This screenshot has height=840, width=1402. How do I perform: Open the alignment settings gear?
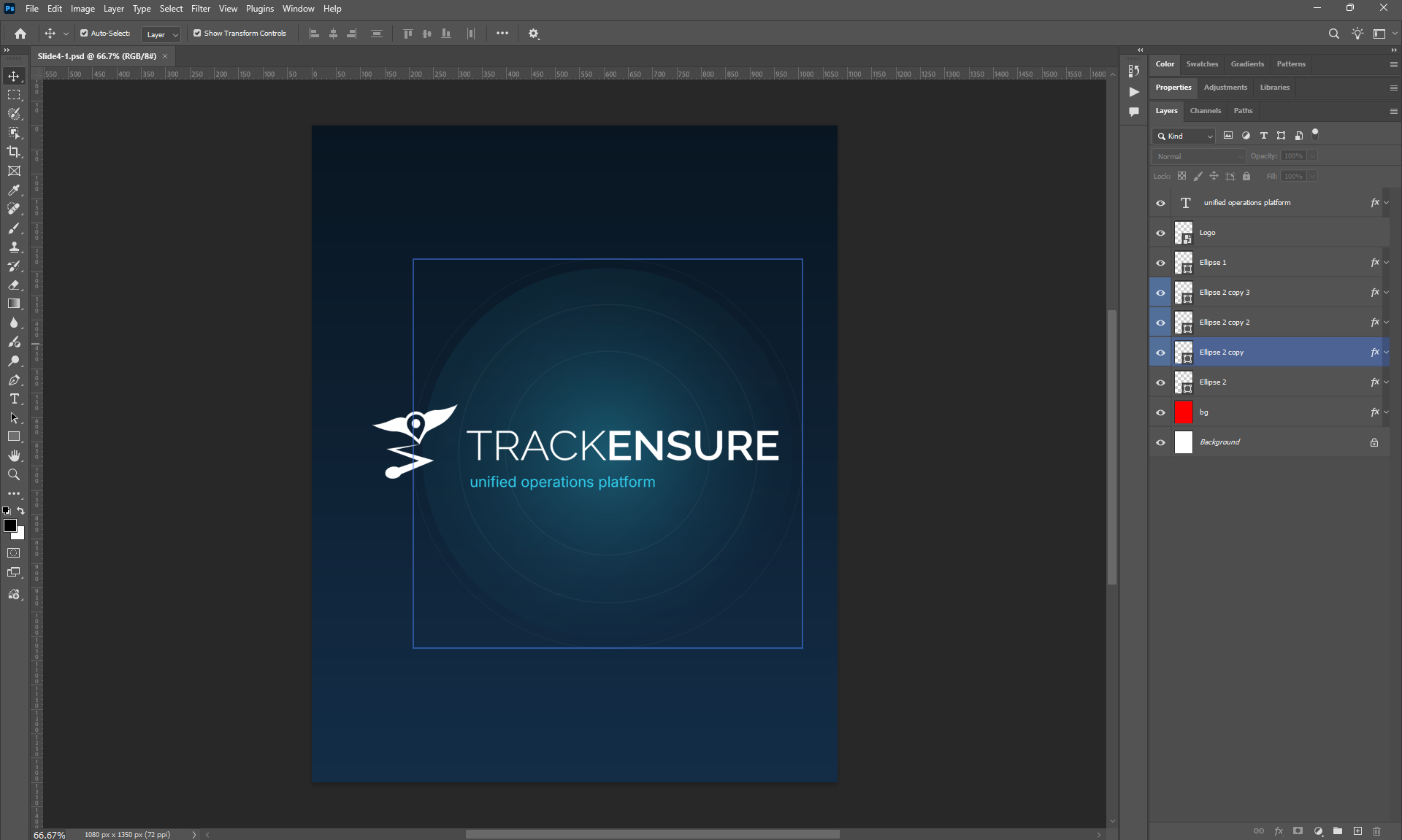click(534, 34)
